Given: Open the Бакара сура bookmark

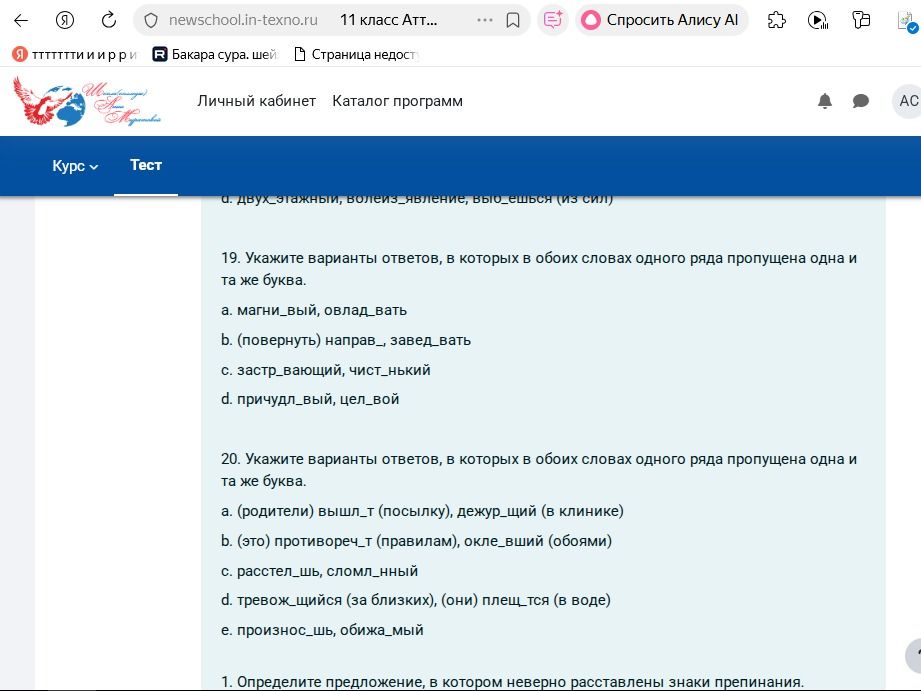Looking at the screenshot, I should (215, 55).
